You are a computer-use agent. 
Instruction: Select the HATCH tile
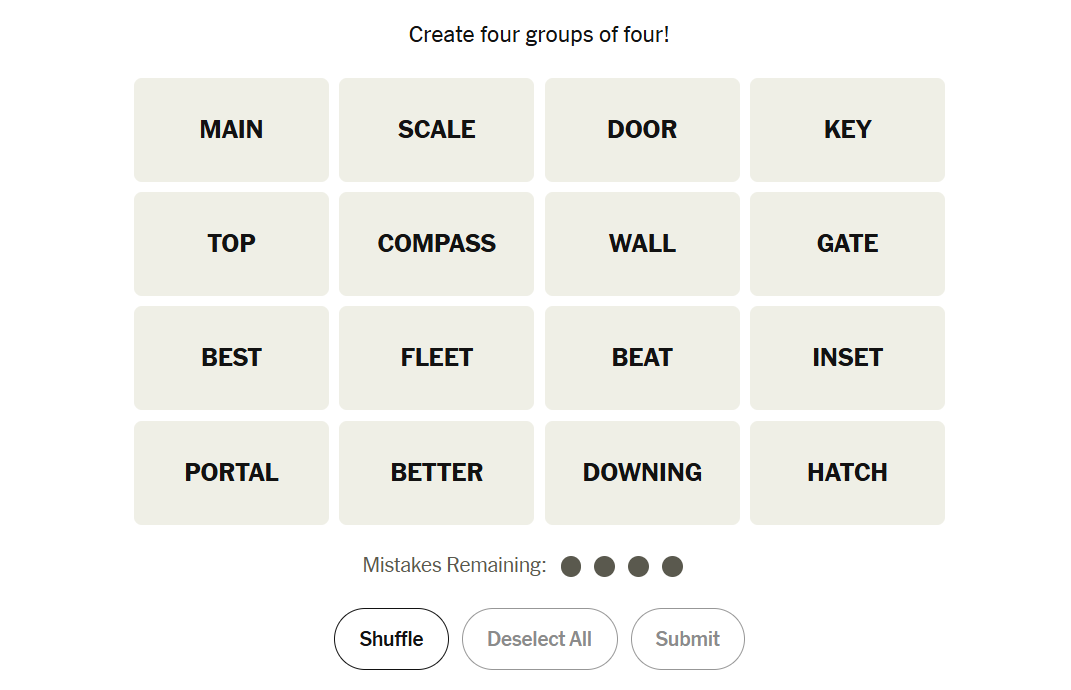coord(847,473)
